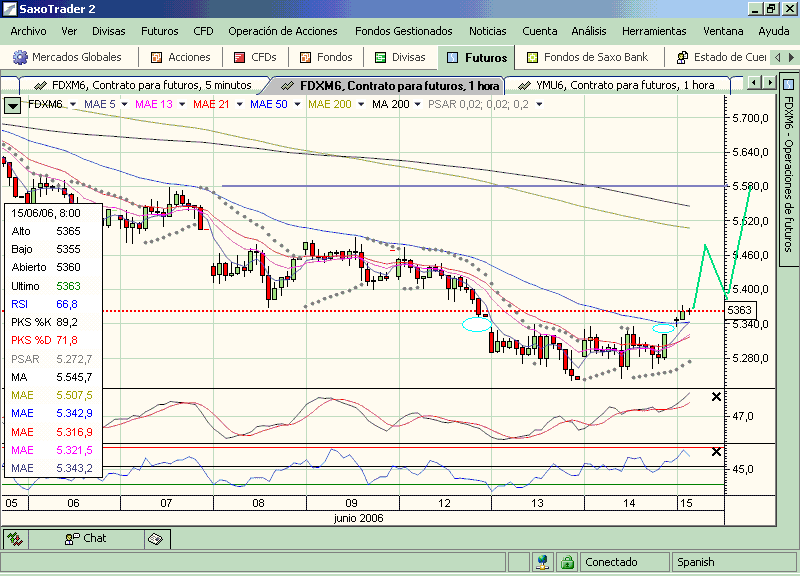
Task: Open the chart main menu dropdown button
Action: [13, 106]
